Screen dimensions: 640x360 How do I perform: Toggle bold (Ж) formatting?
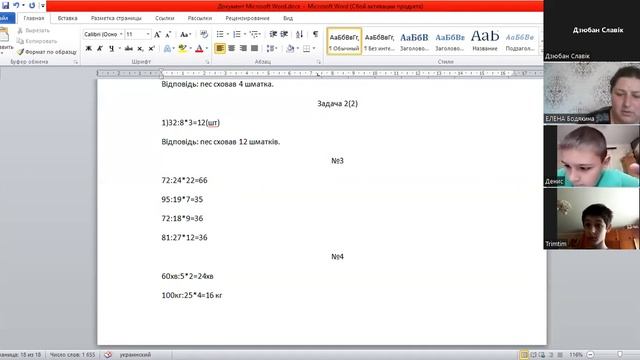coord(88,49)
